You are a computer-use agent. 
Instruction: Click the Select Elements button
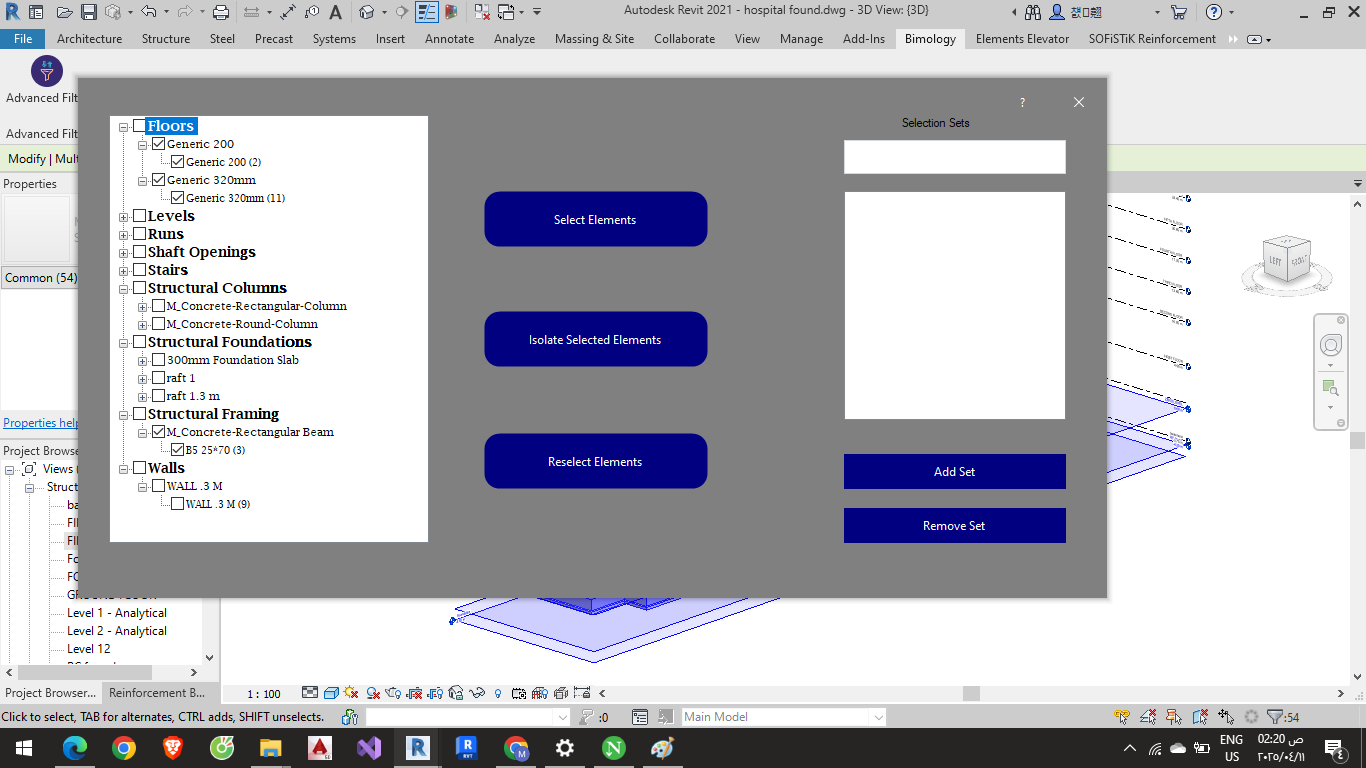595,219
